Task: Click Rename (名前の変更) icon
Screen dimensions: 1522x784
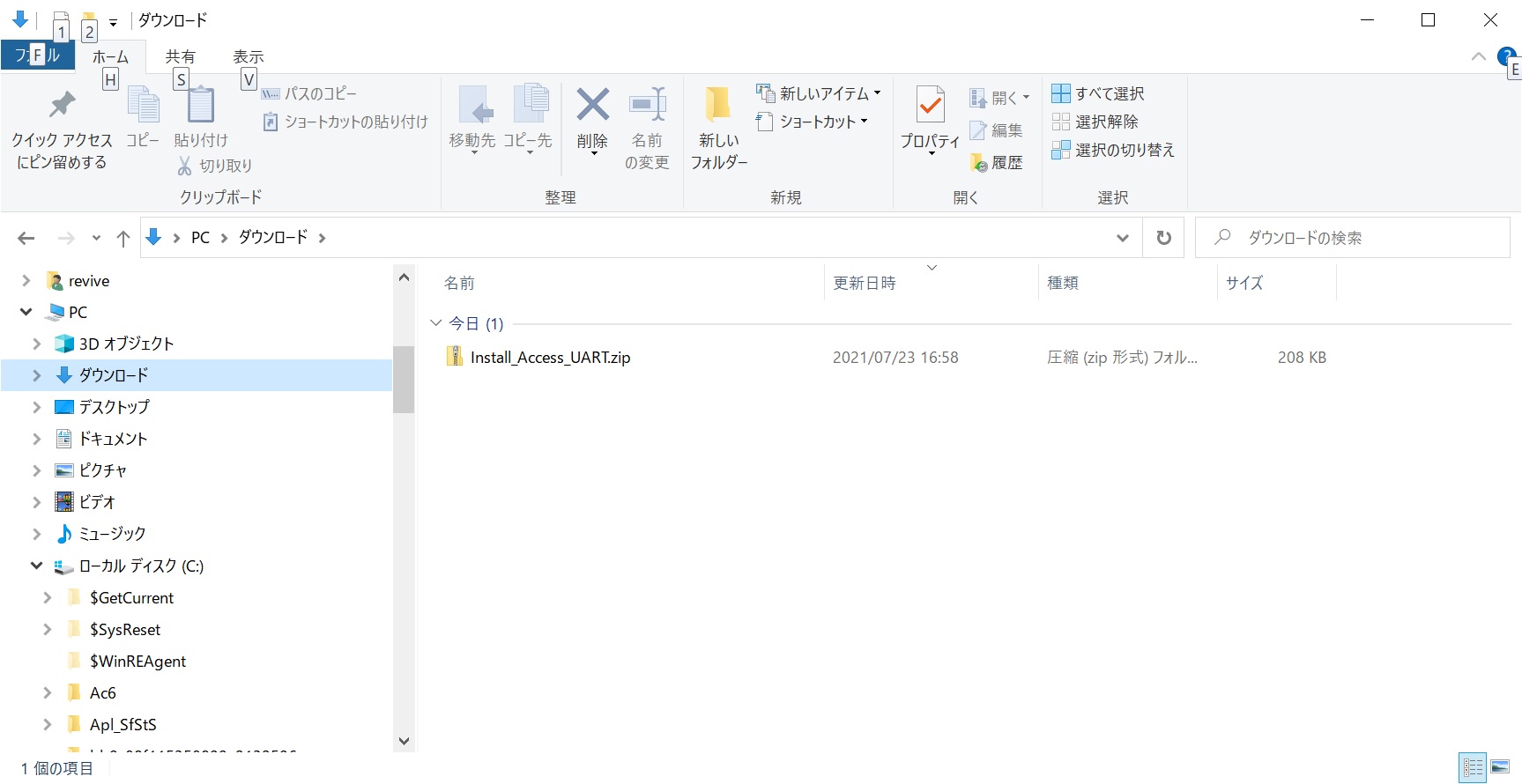Action: pos(647,105)
